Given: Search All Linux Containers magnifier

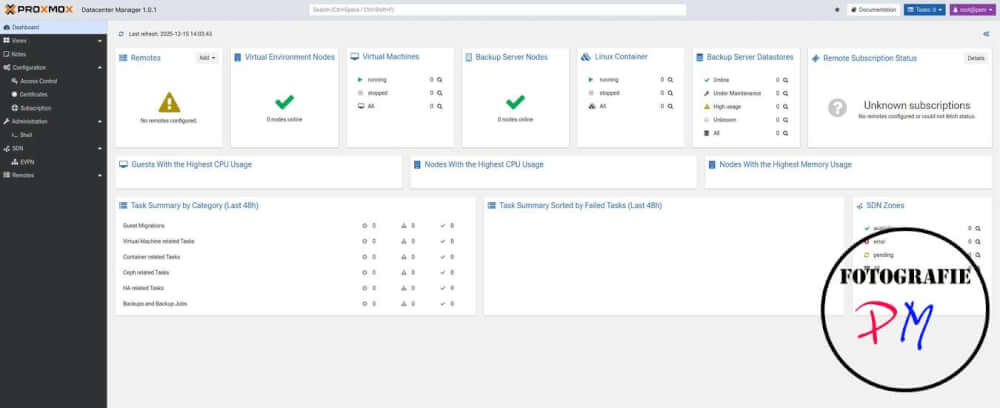Looking at the screenshot, I should tap(670, 106).
